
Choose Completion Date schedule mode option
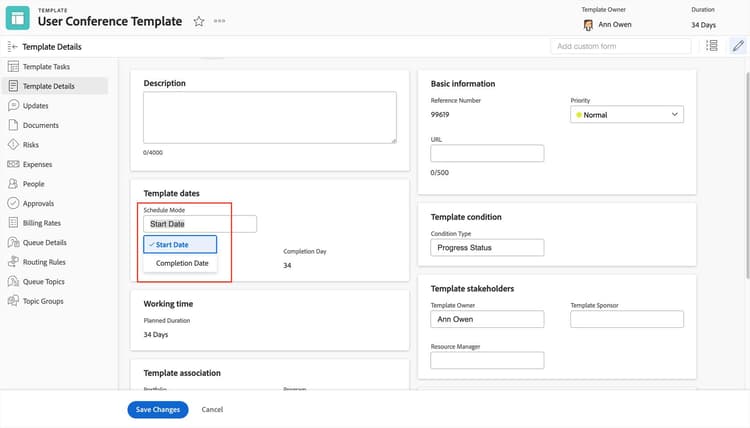[182, 263]
